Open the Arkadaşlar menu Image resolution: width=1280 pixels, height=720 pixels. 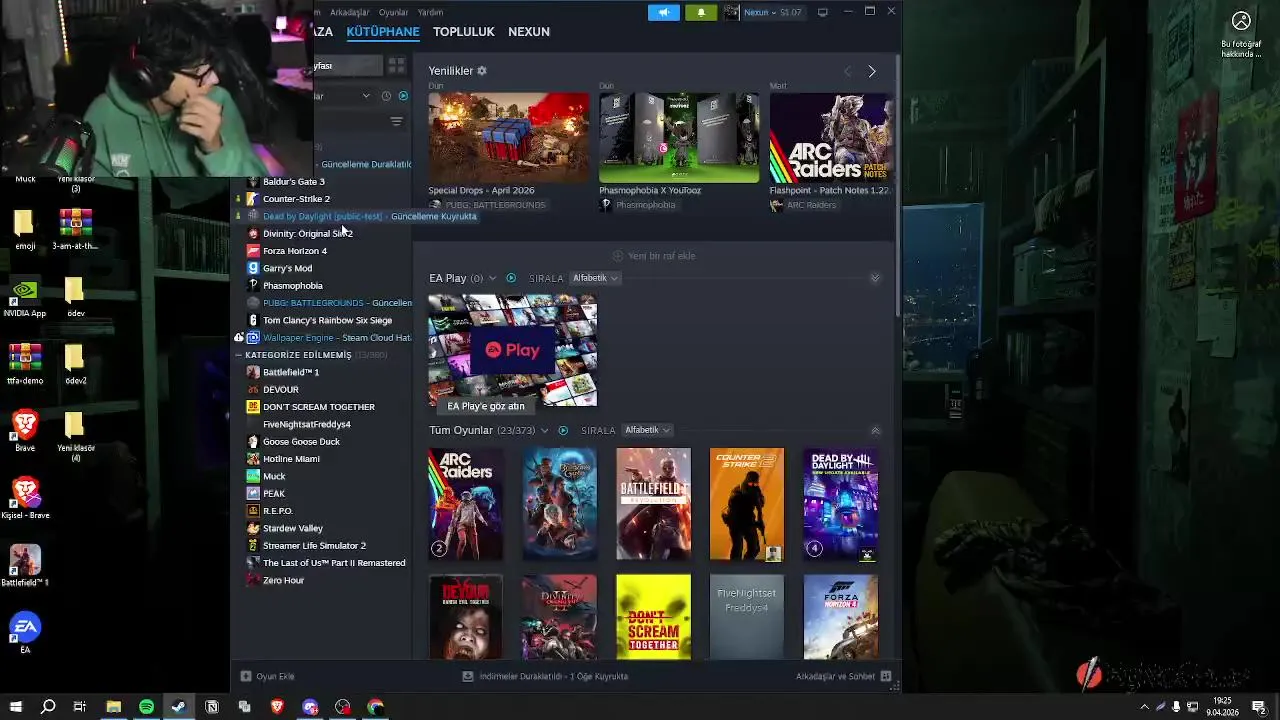350,12
